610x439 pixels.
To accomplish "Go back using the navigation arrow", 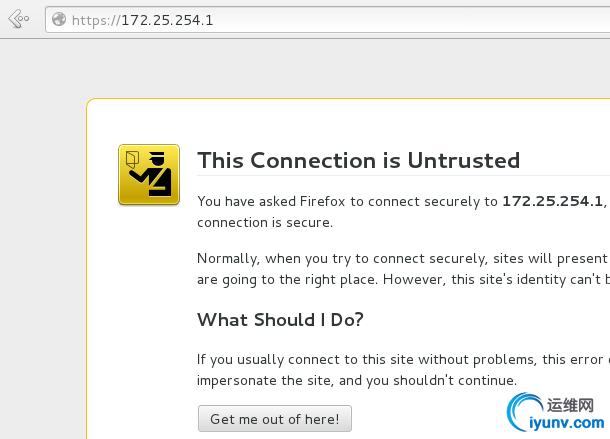I will 19,19.
